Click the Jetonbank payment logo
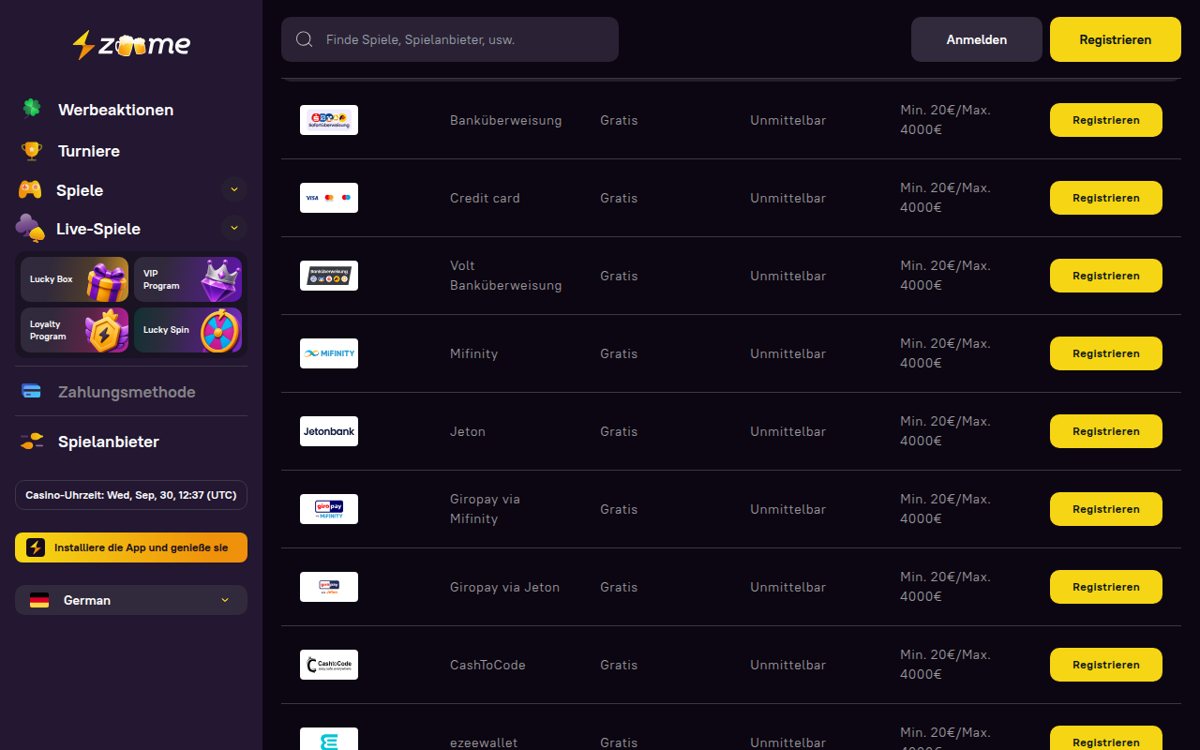The width and height of the screenshot is (1200, 750). tap(329, 431)
